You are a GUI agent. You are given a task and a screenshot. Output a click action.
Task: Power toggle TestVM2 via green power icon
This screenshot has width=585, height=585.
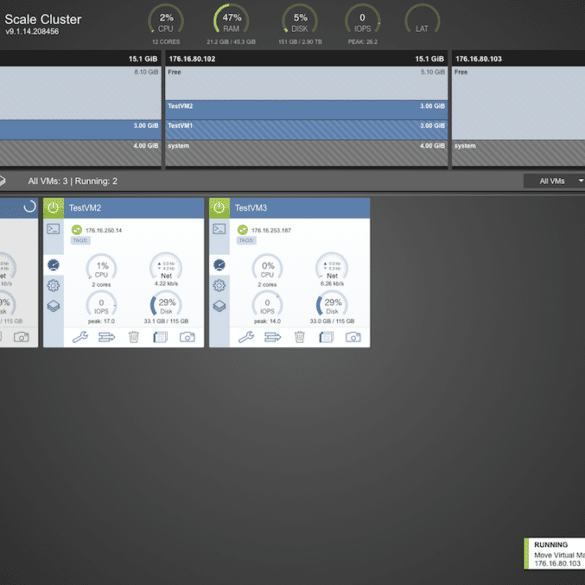coord(53,208)
